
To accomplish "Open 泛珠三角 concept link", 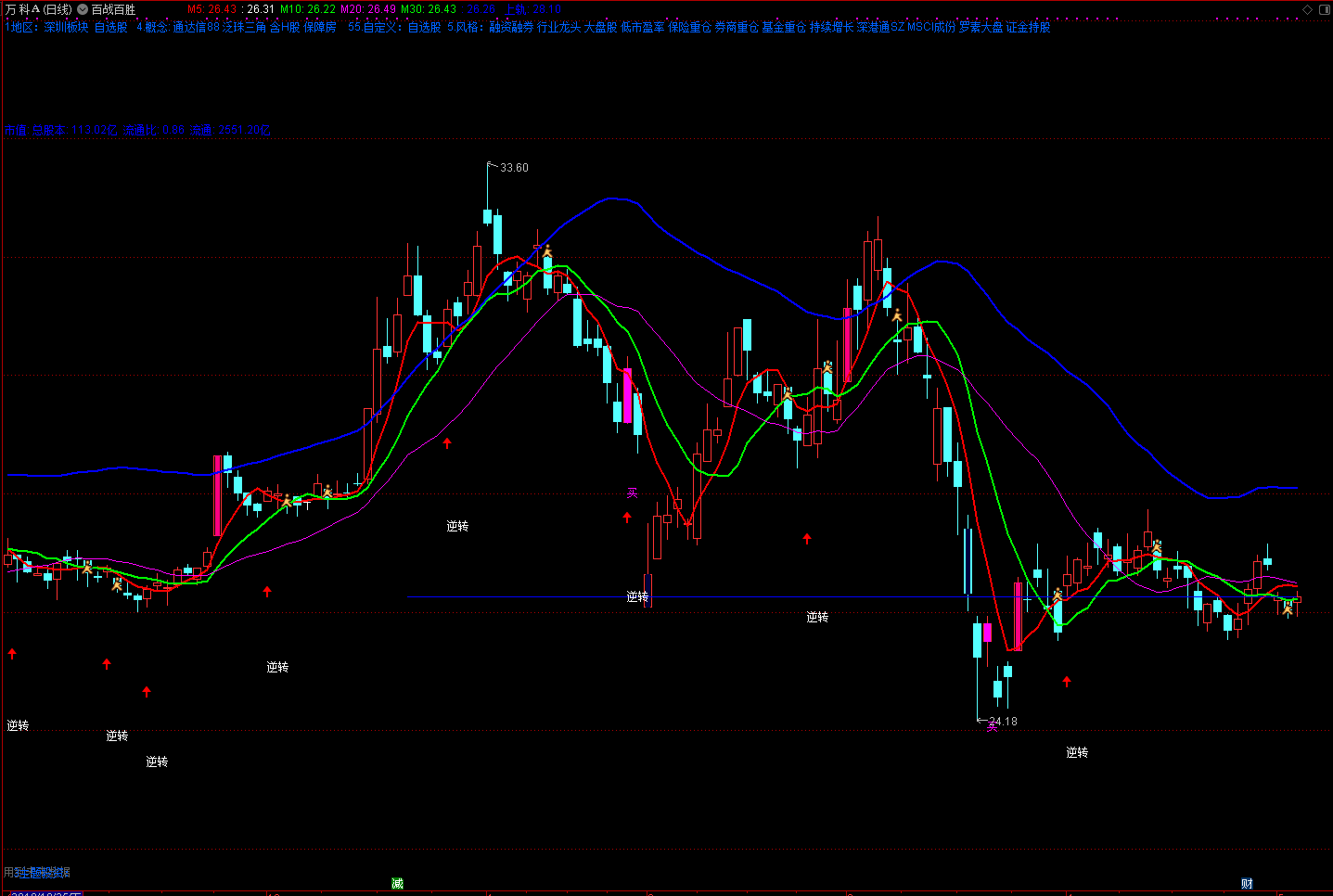I will click(x=244, y=28).
